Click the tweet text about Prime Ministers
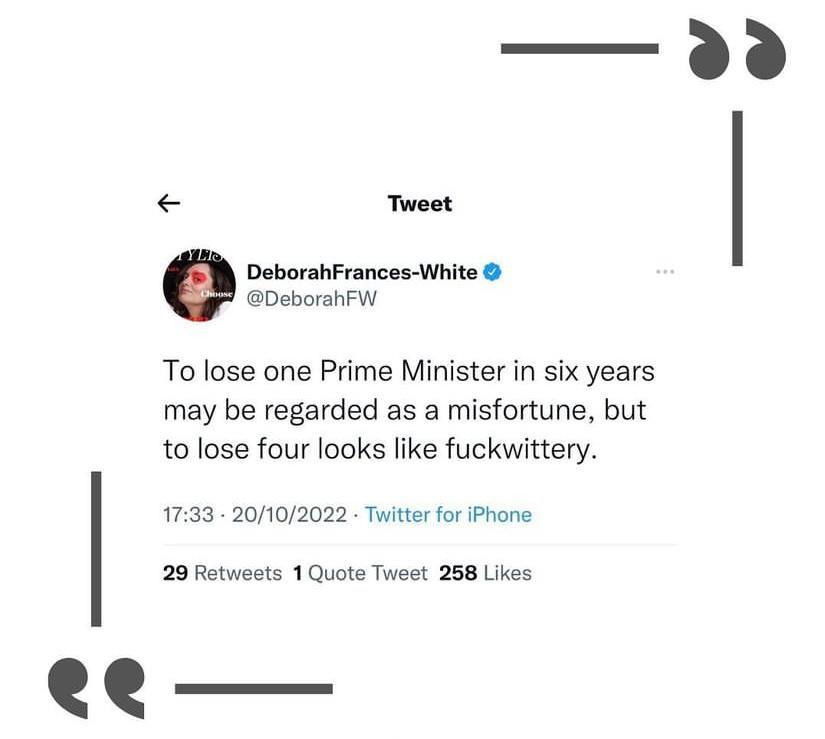 pyautogui.click(x=408, y=410)
